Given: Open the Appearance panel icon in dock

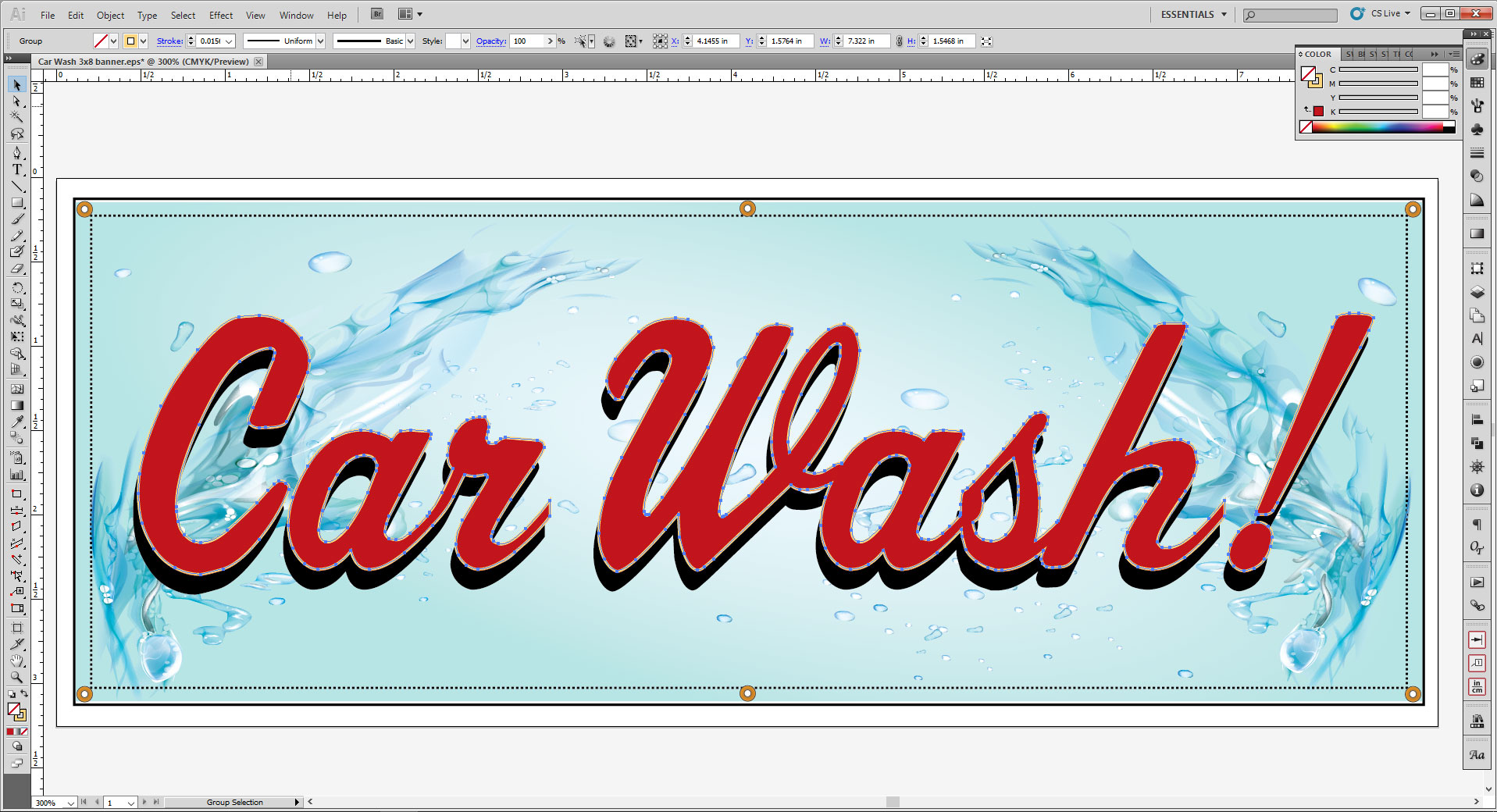Looking at the screenshot, I should (1477, 362).
